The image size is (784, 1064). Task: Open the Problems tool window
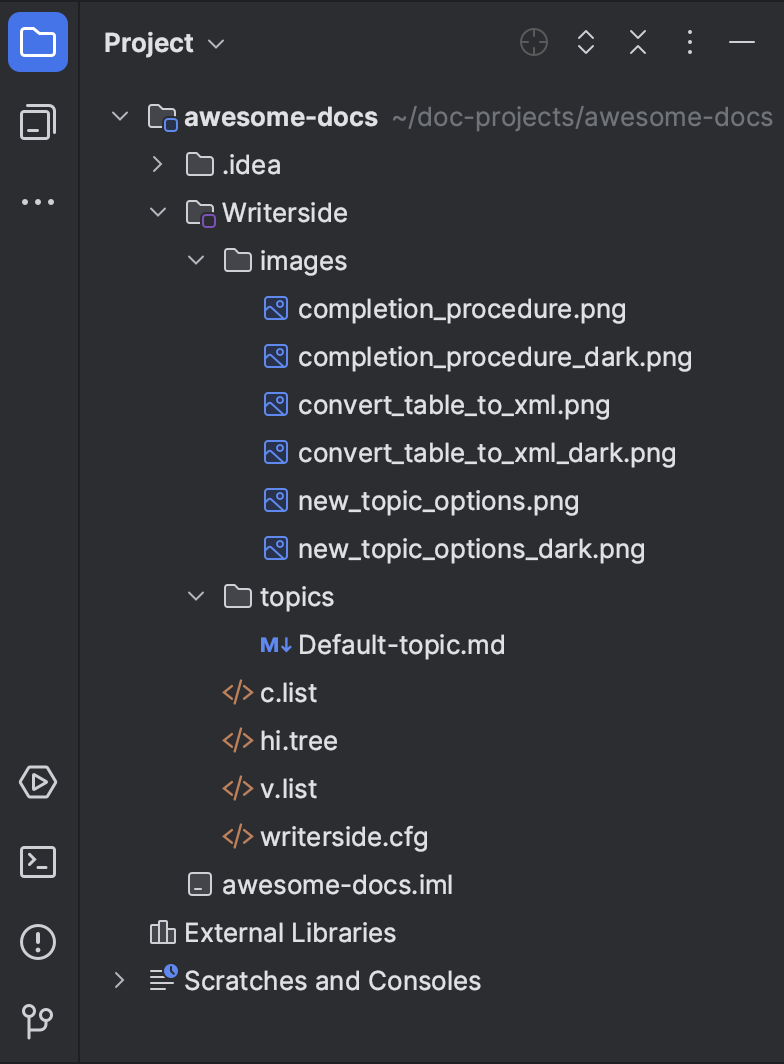(x=37, y=941)
